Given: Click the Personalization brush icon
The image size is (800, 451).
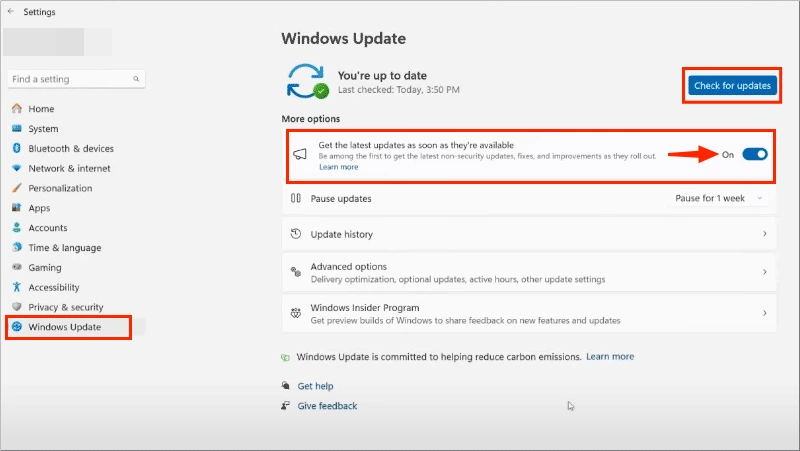Looking at the screenshot, I should [x=17, y=188].
